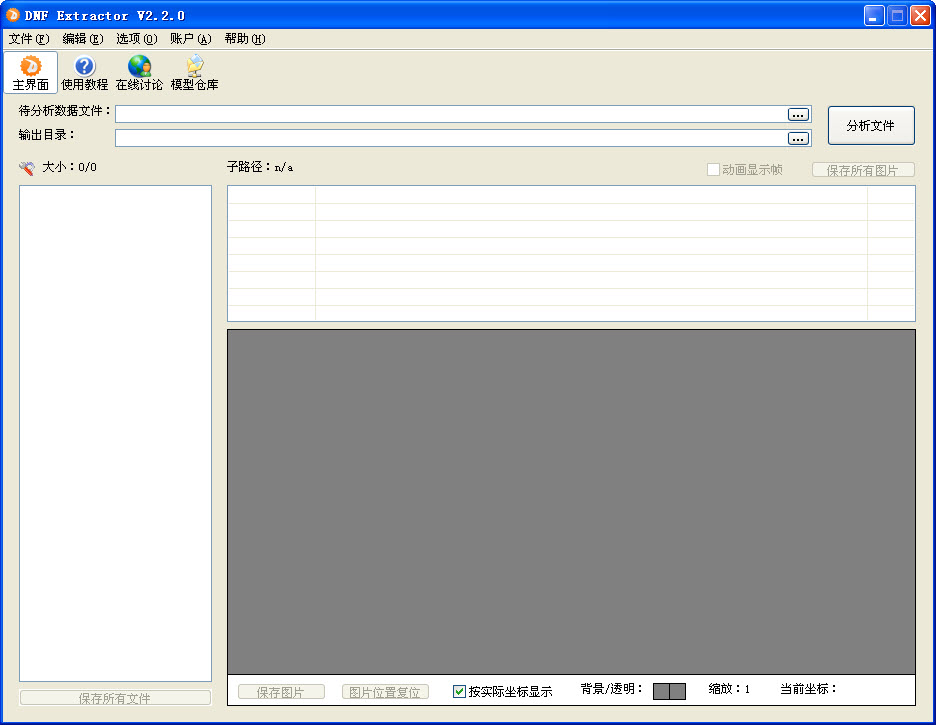Browse for the 待分析数据文件 file

pyautogui.click(x=798, y=114)
